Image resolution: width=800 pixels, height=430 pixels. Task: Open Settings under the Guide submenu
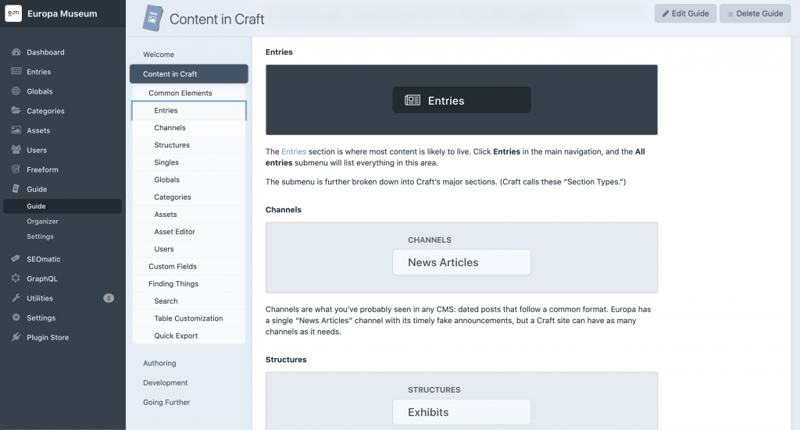tap(40, 236)
